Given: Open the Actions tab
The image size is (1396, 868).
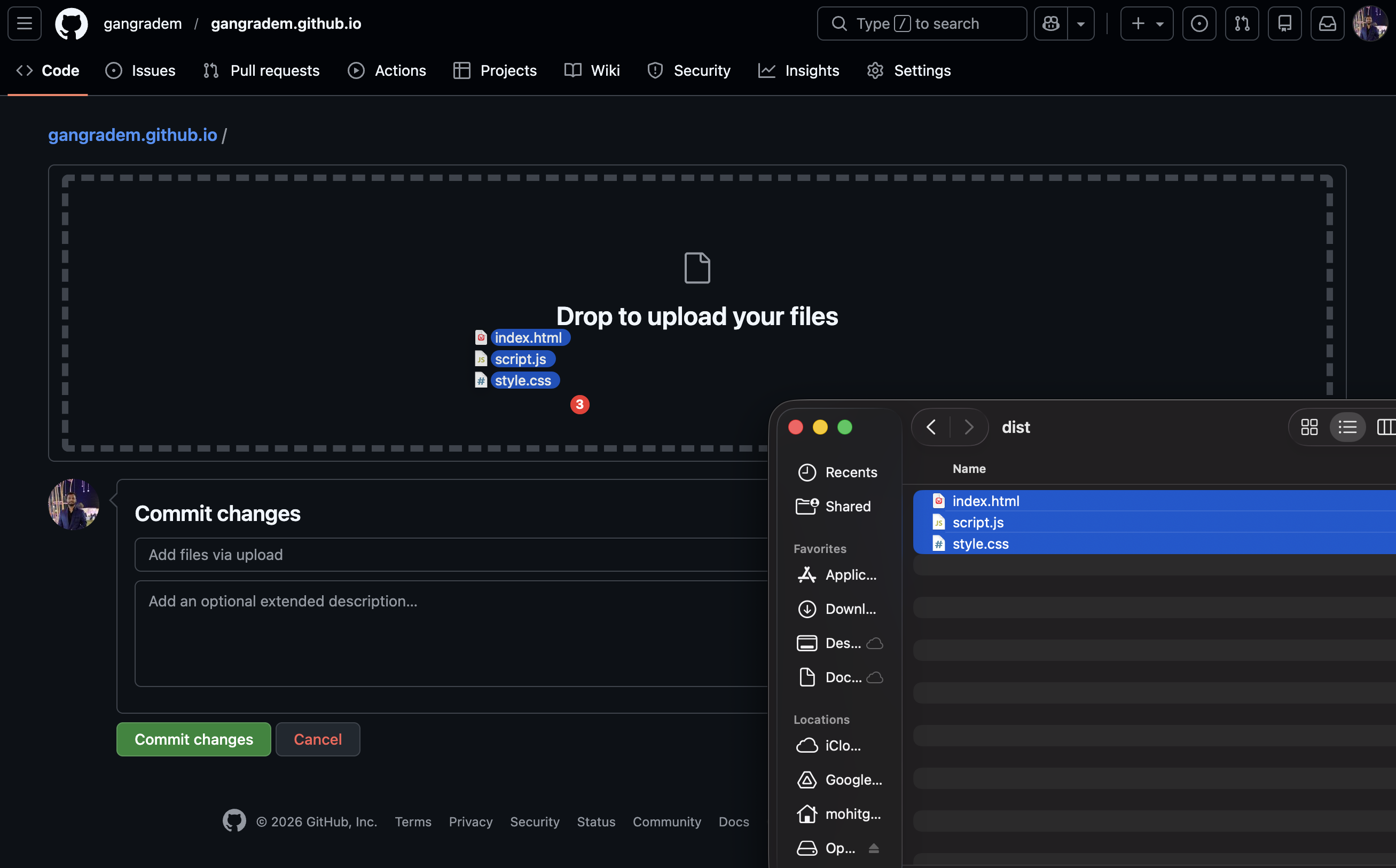Looking at the screenshot, I should (x=399, y=70).
